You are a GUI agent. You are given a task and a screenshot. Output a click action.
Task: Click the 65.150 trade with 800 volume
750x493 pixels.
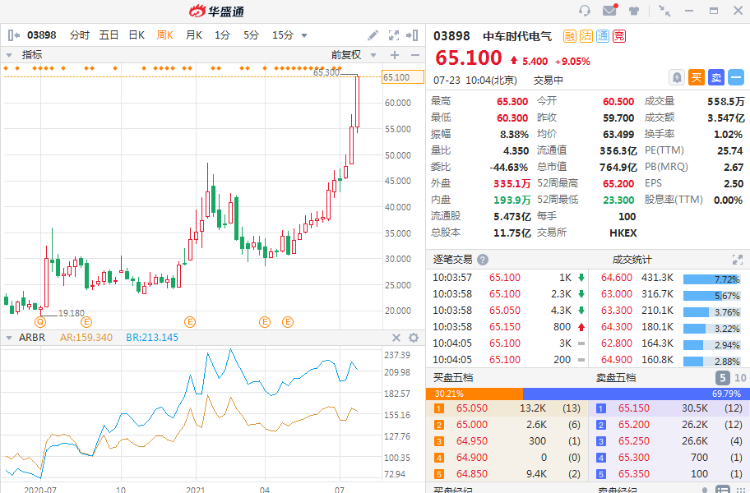coord(508,327)
